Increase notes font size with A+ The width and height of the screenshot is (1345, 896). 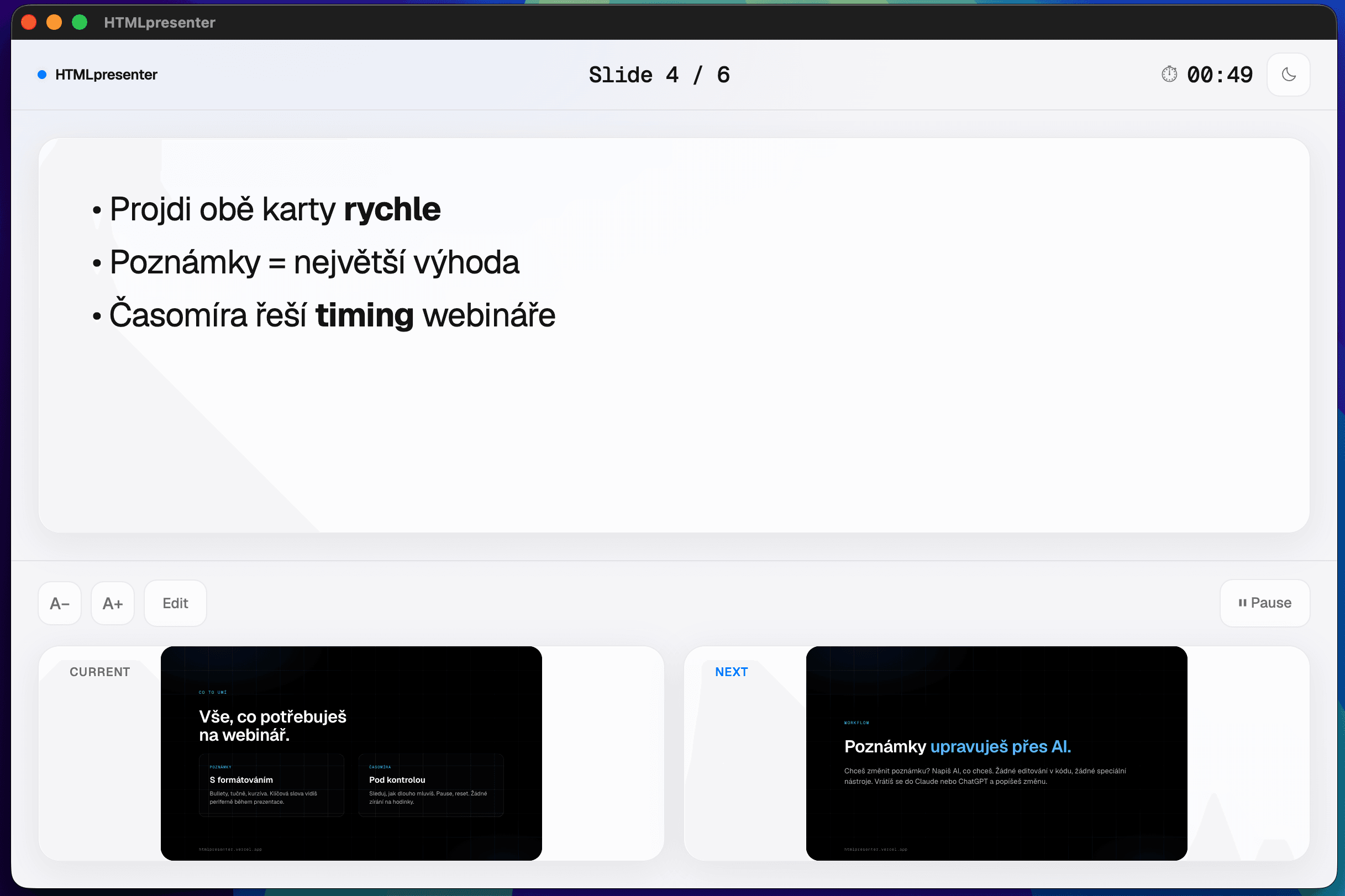tap(113, 603)
